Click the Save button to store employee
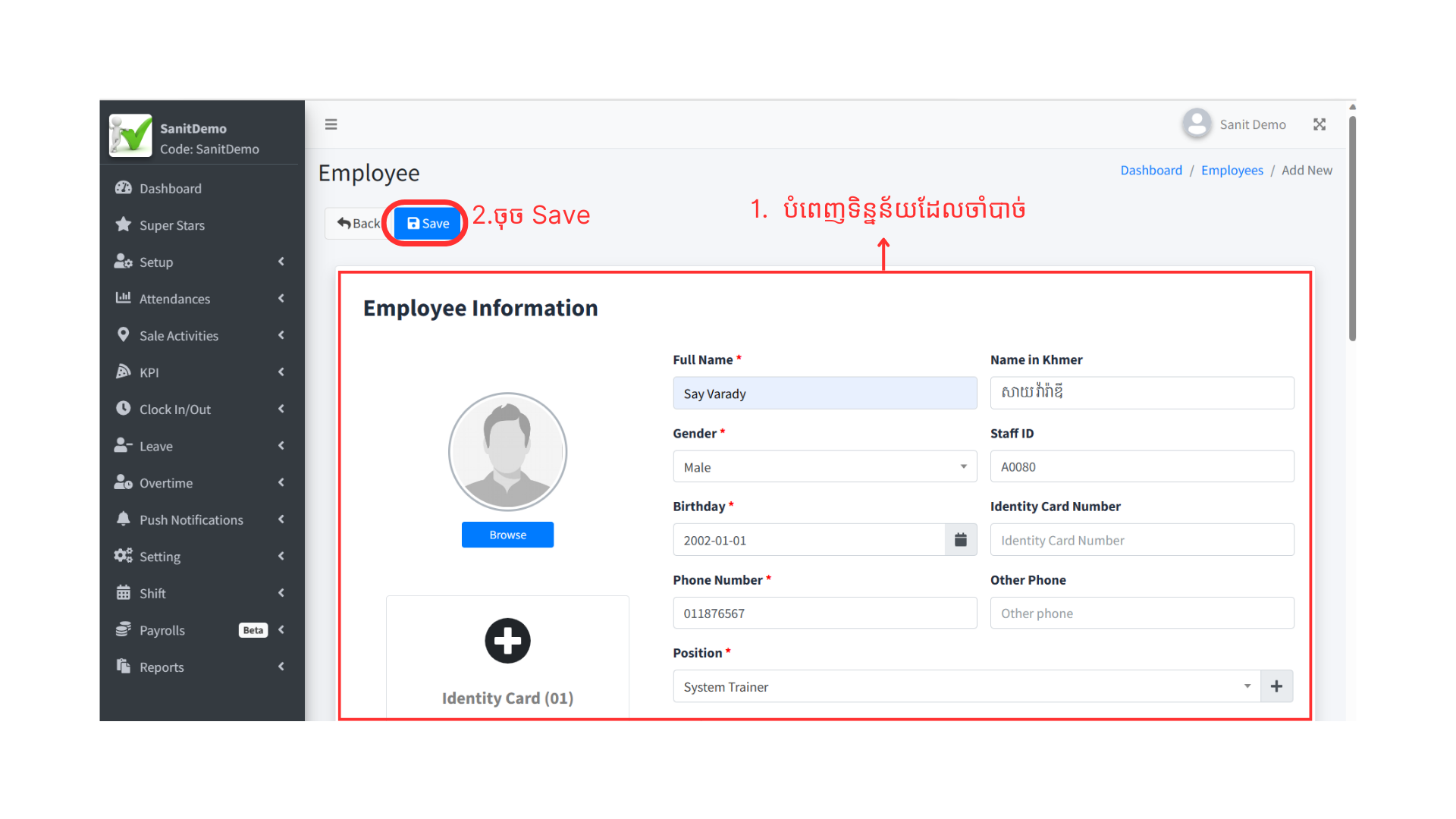 [x=427, y=223]
